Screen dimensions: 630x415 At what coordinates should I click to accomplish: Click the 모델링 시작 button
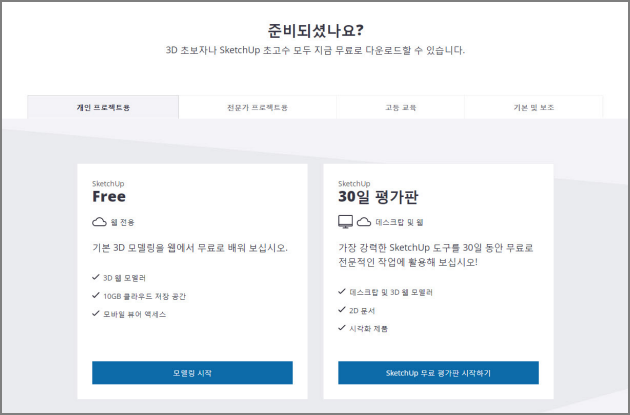192,373
